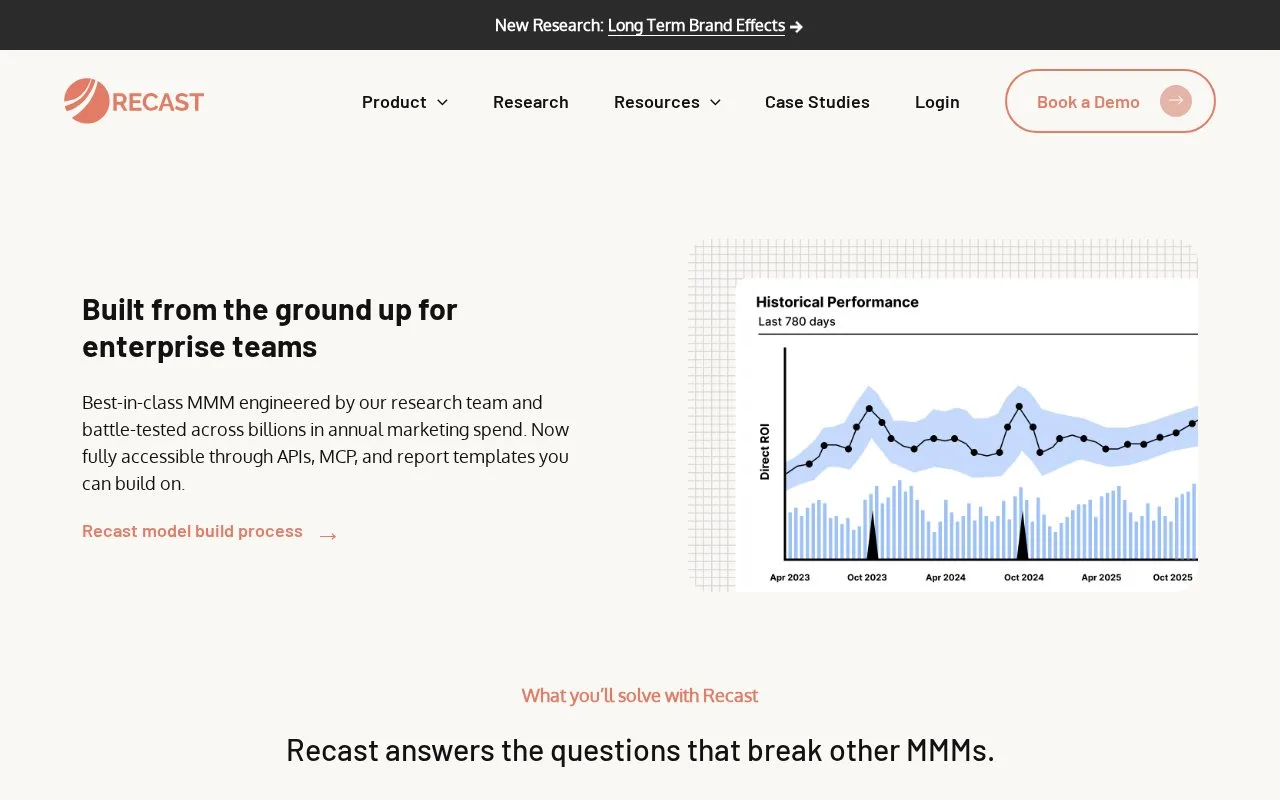The height and width of the screenshot is (800, 1280).
Task: Click the Last 780 days chart label
Action: click(x=797, y=322)
